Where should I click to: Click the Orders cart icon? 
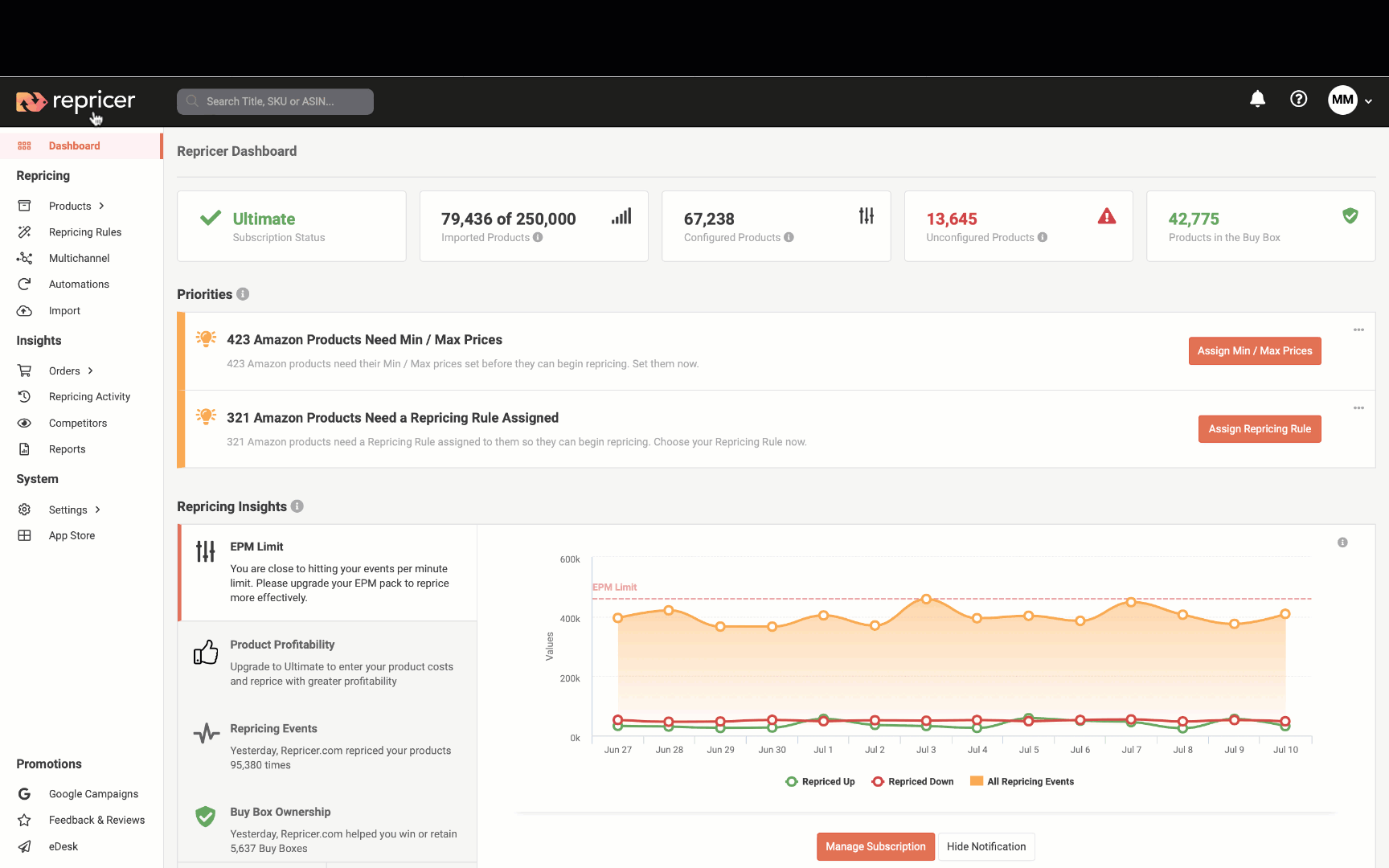click(24, 371)
